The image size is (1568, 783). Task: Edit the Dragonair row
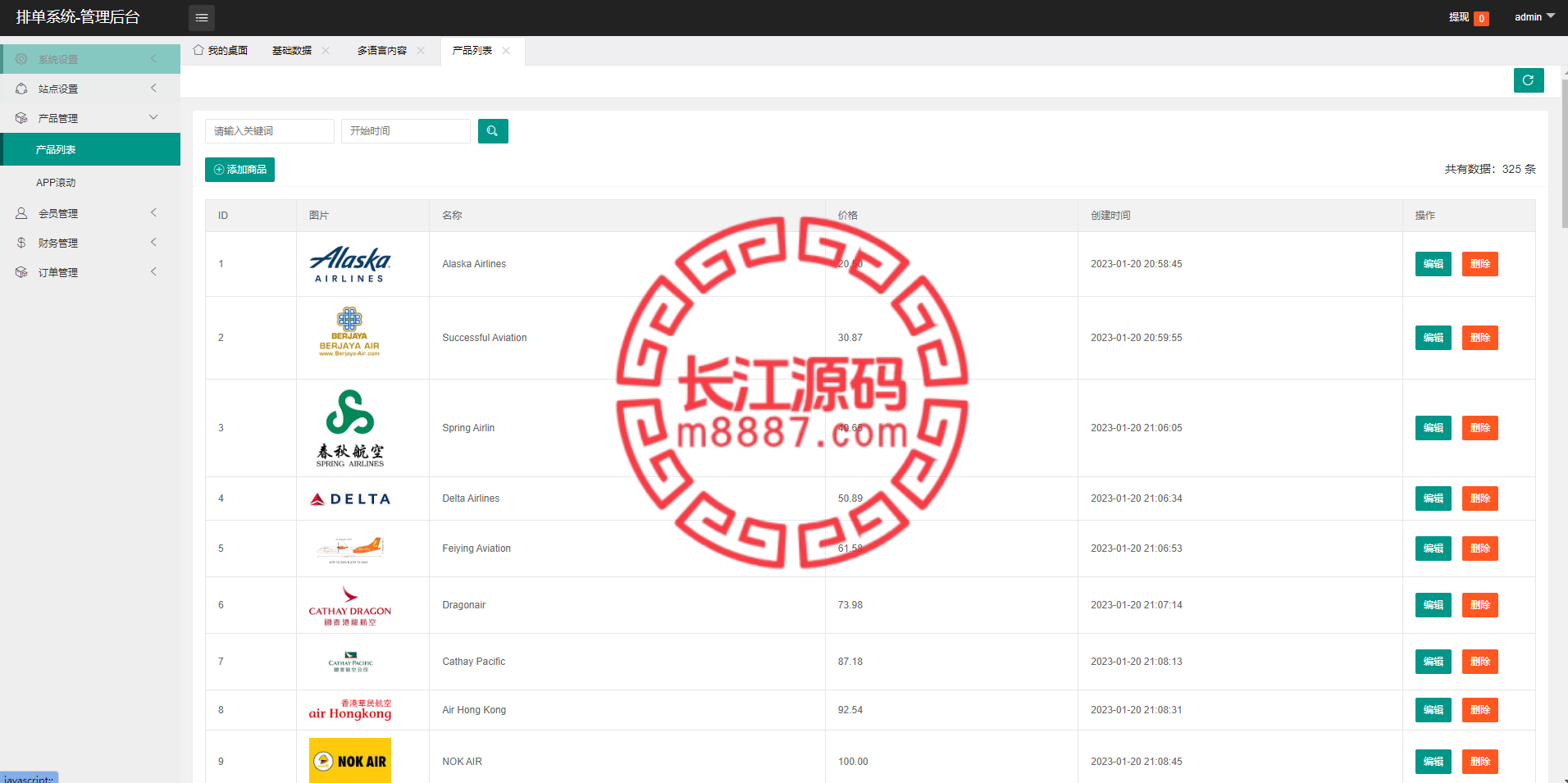(1434, 605)
